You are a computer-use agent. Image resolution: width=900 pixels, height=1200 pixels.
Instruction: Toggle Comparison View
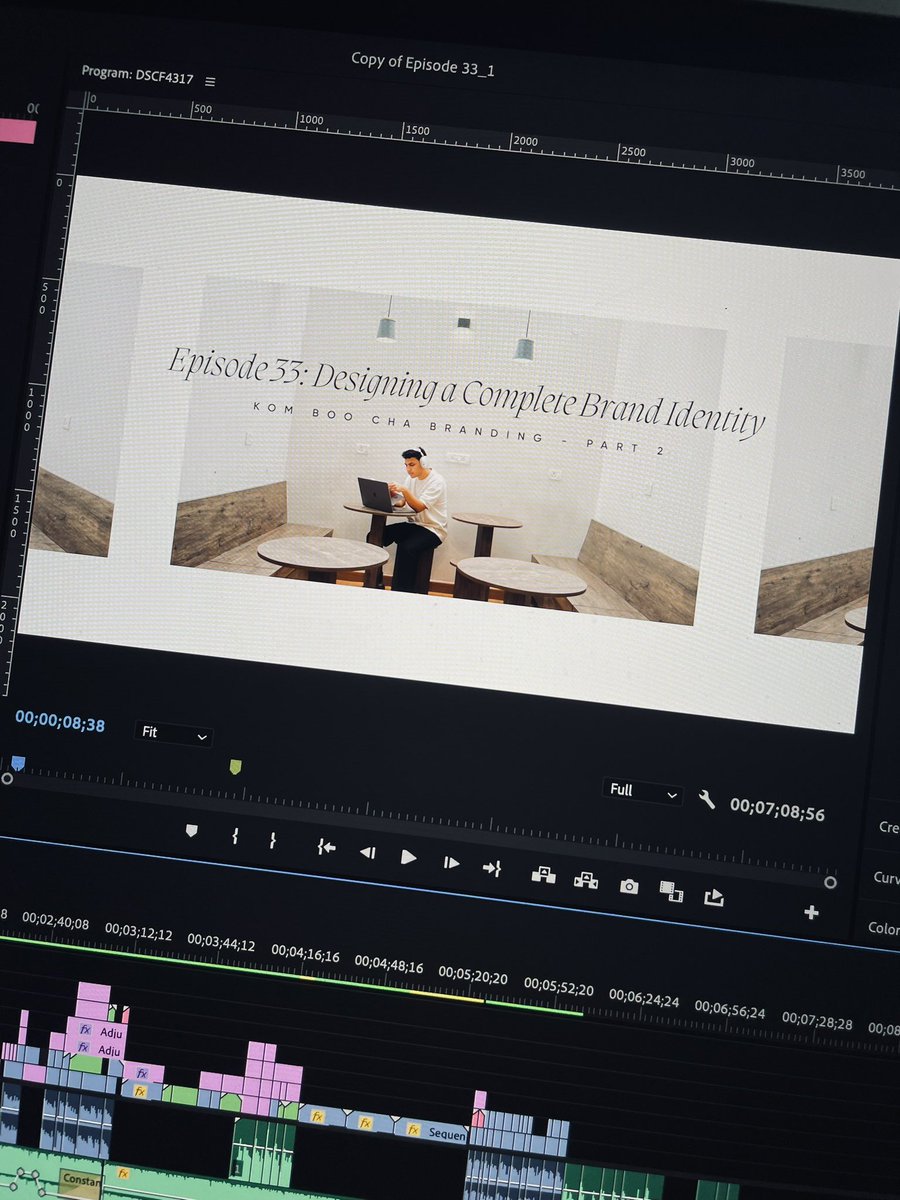click(671, 891)
